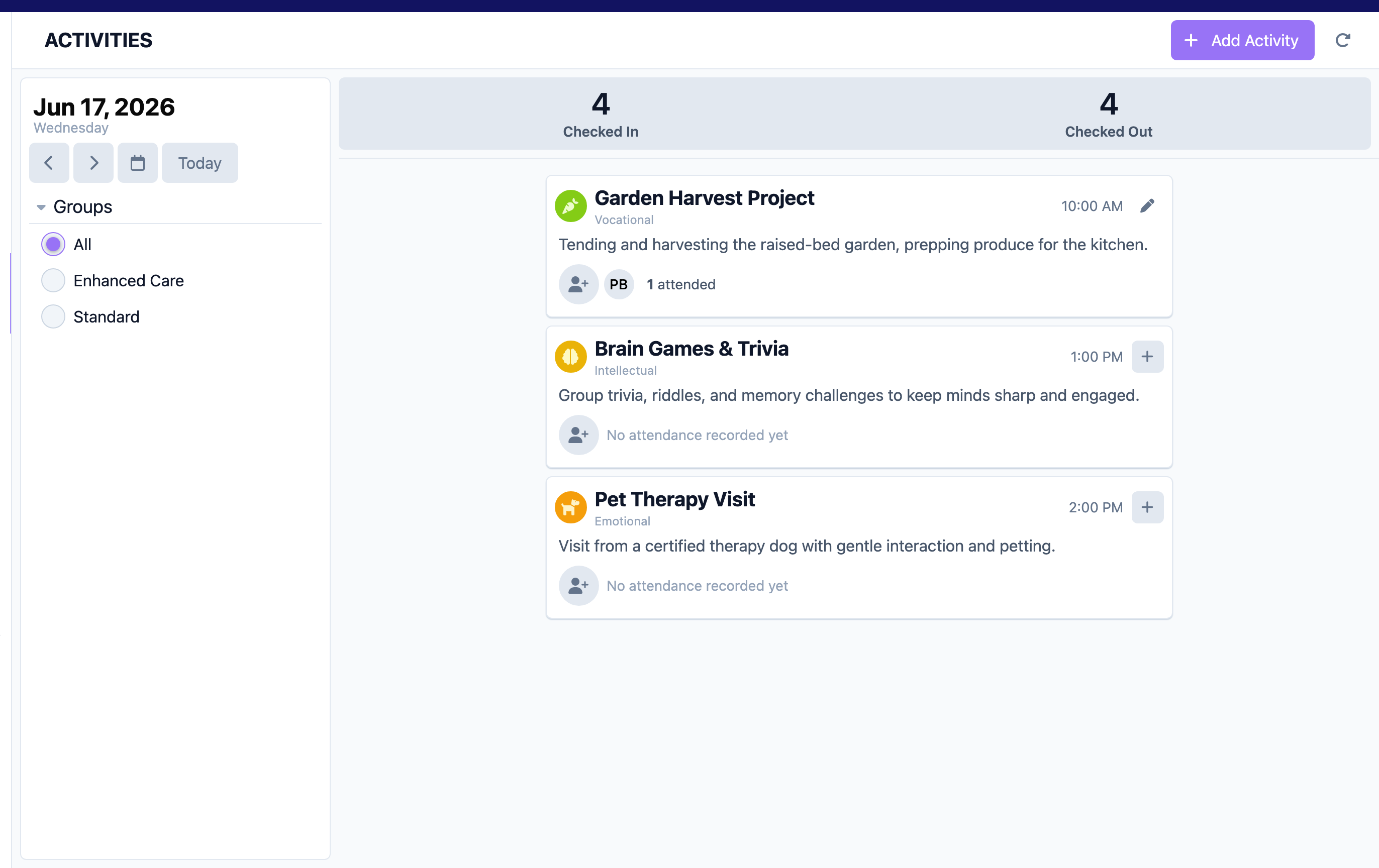
Task: Click the 1:00 PM time label
Action: tap(1096, 357)
